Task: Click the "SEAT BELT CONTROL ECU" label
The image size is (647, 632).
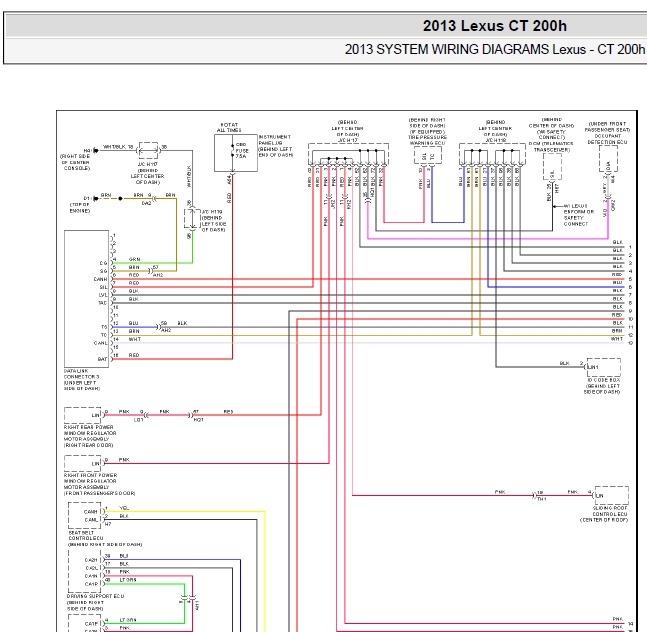Action: click(x=86, y=535)
